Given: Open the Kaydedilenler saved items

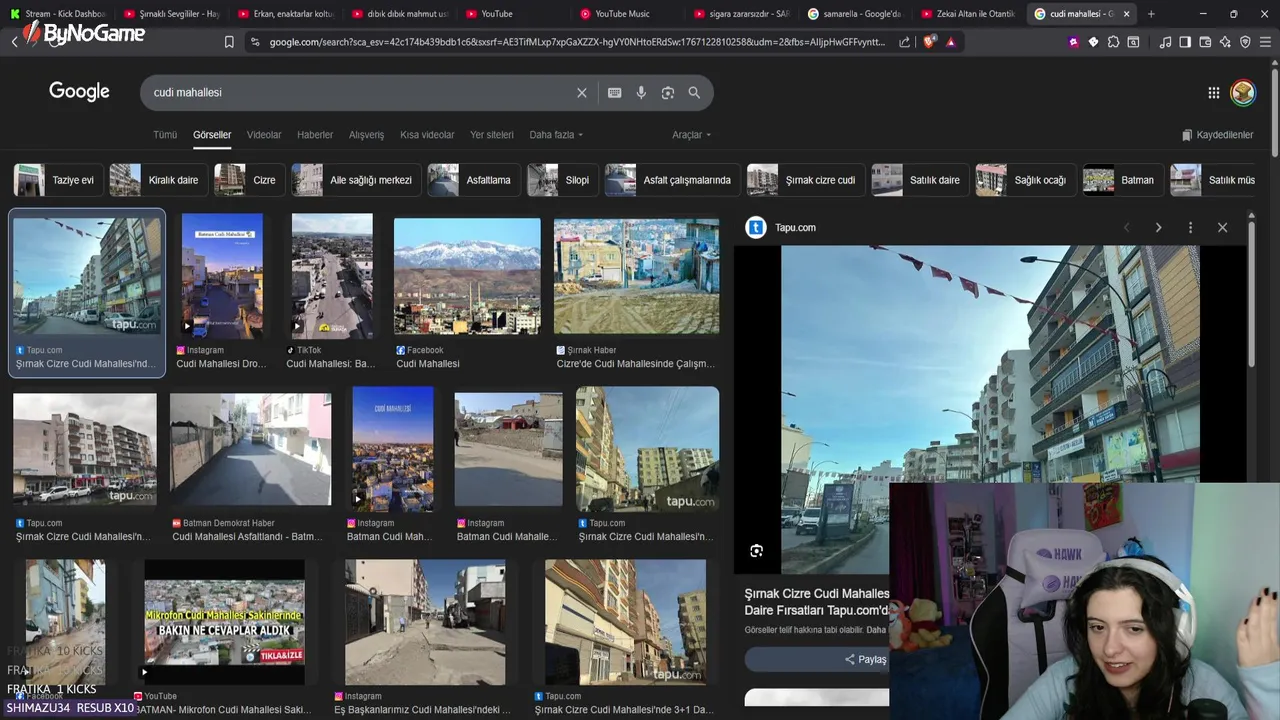Looking at the screenshot, I should click(1217, 135).
